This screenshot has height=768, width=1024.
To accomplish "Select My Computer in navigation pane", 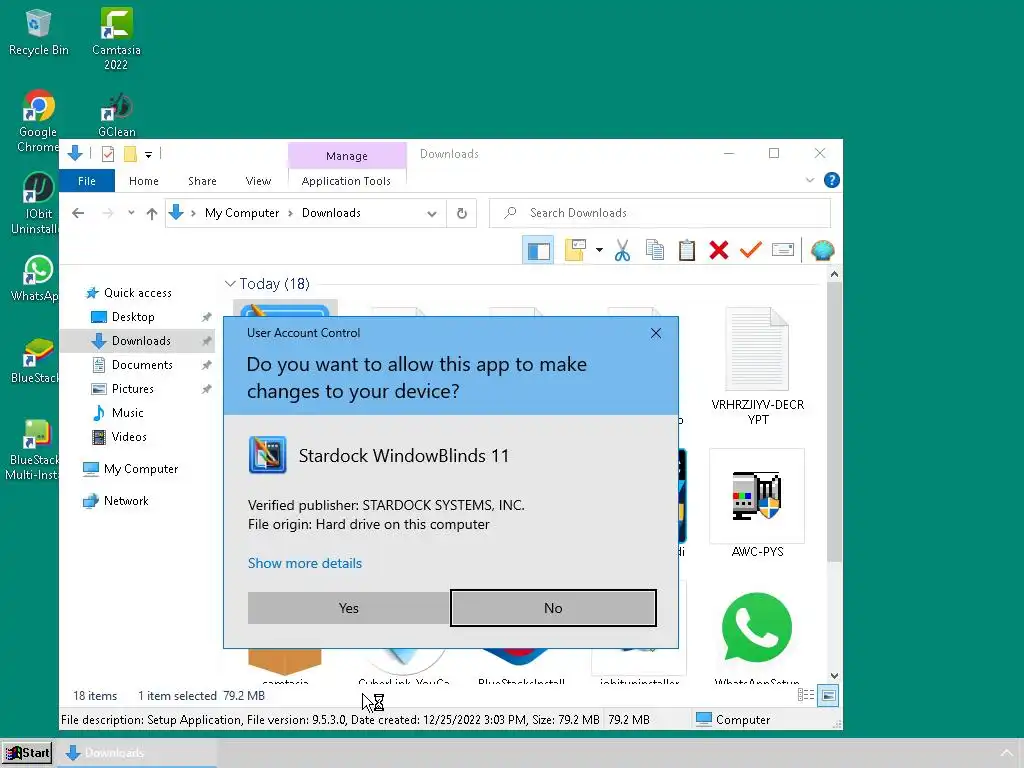I will 140,469.
